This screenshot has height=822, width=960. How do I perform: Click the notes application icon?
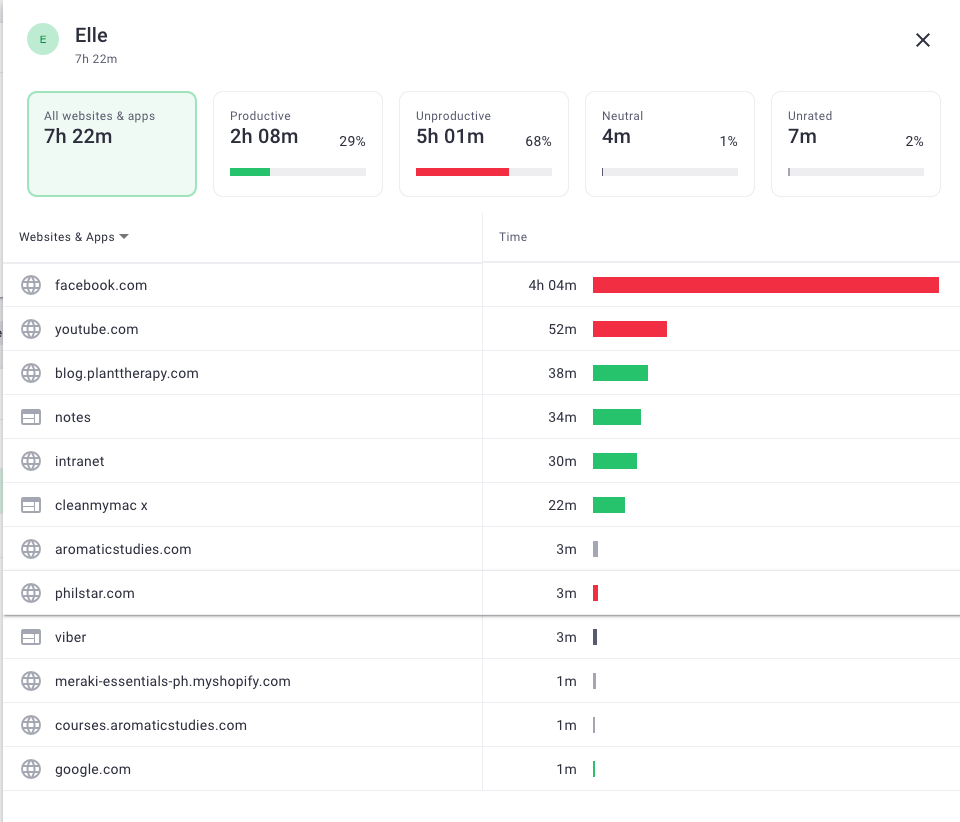[30, 417]
